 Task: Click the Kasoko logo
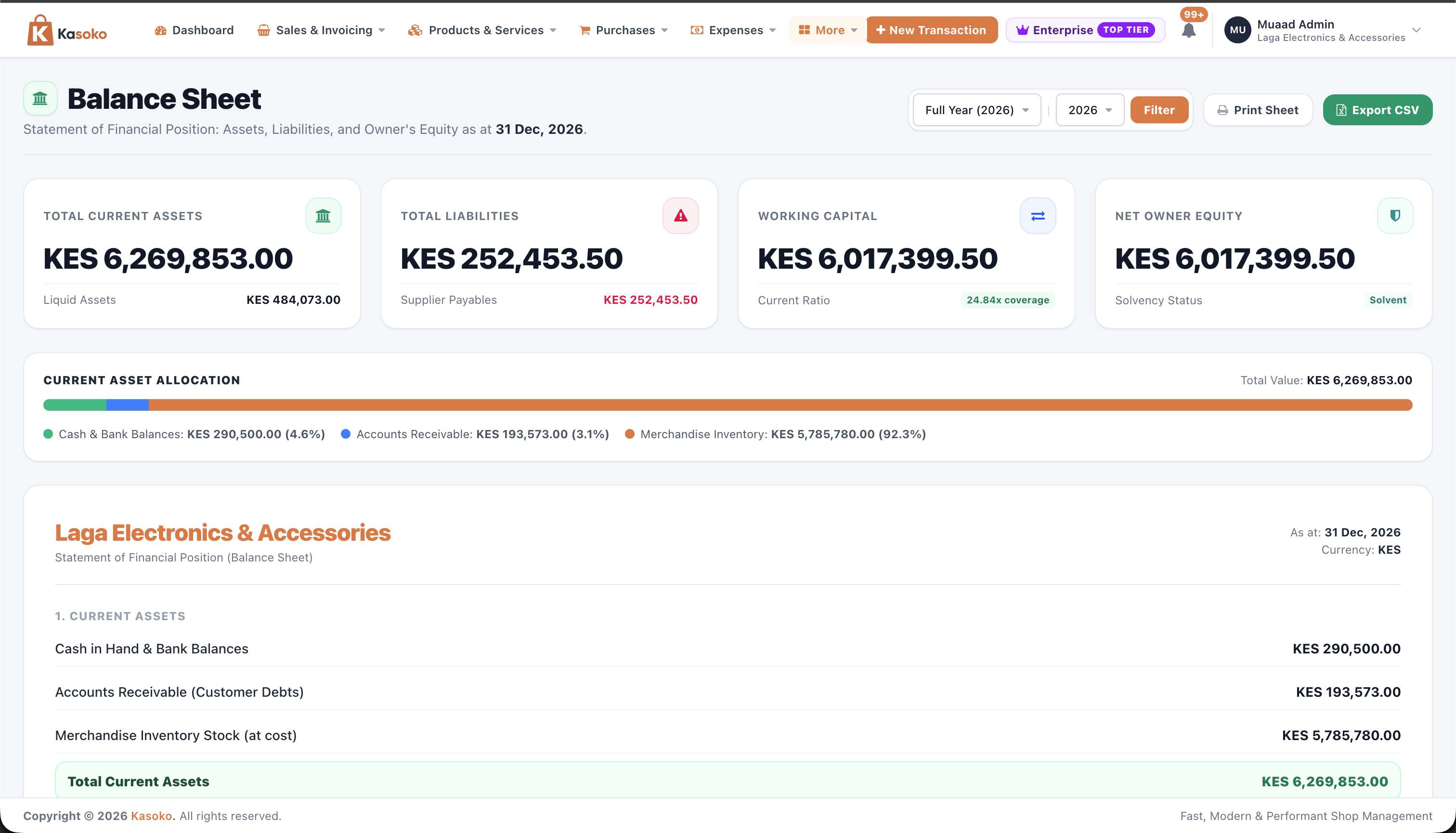pyautogui.click(x=67, y=30)
